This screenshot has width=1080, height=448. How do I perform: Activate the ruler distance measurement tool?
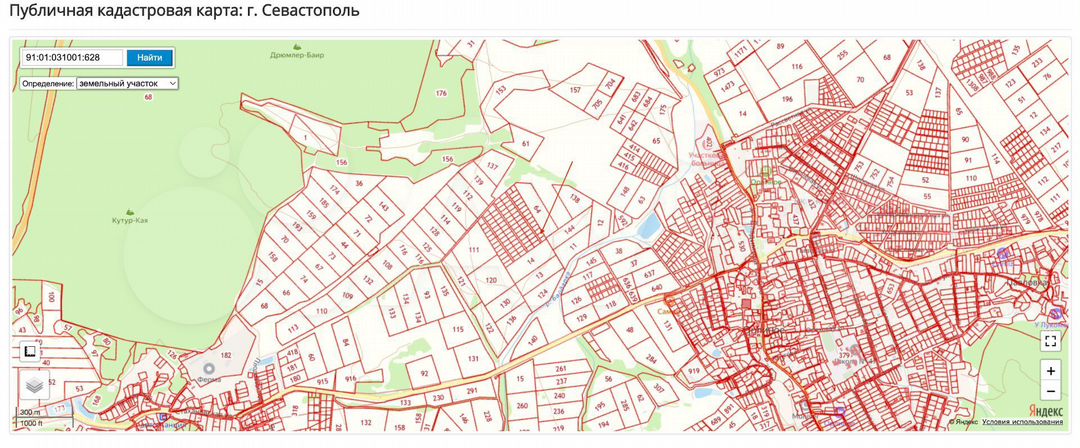(30, 351)
